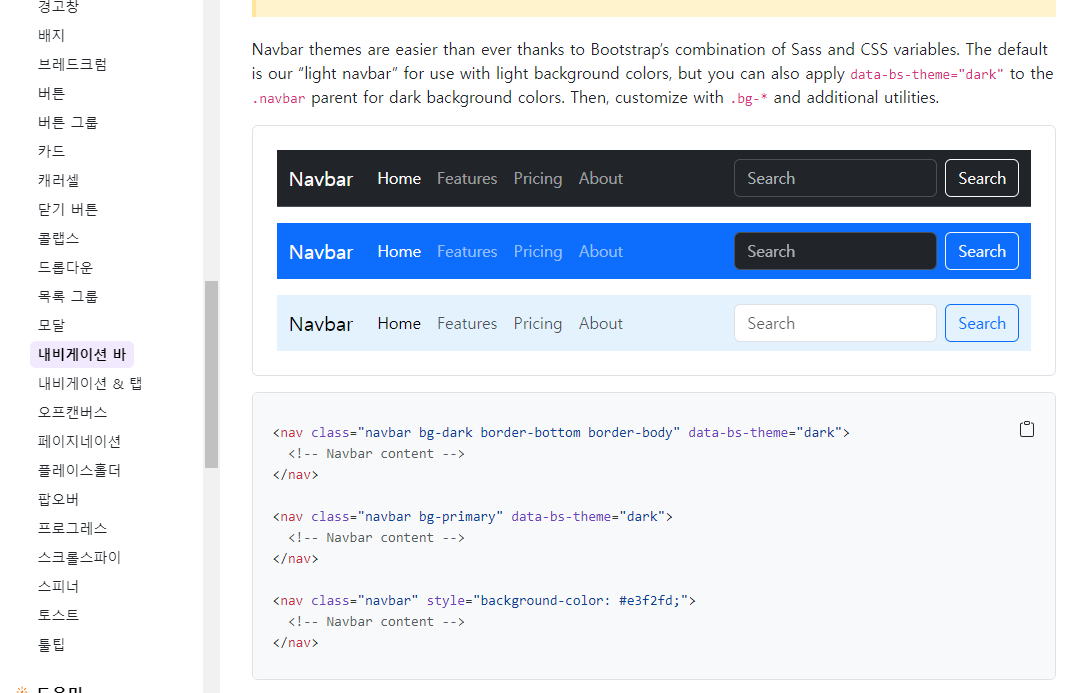This screenshot has width=1072, height=693.
Task: Select Pricing in the blue navbar
Action: click(538, 252)
